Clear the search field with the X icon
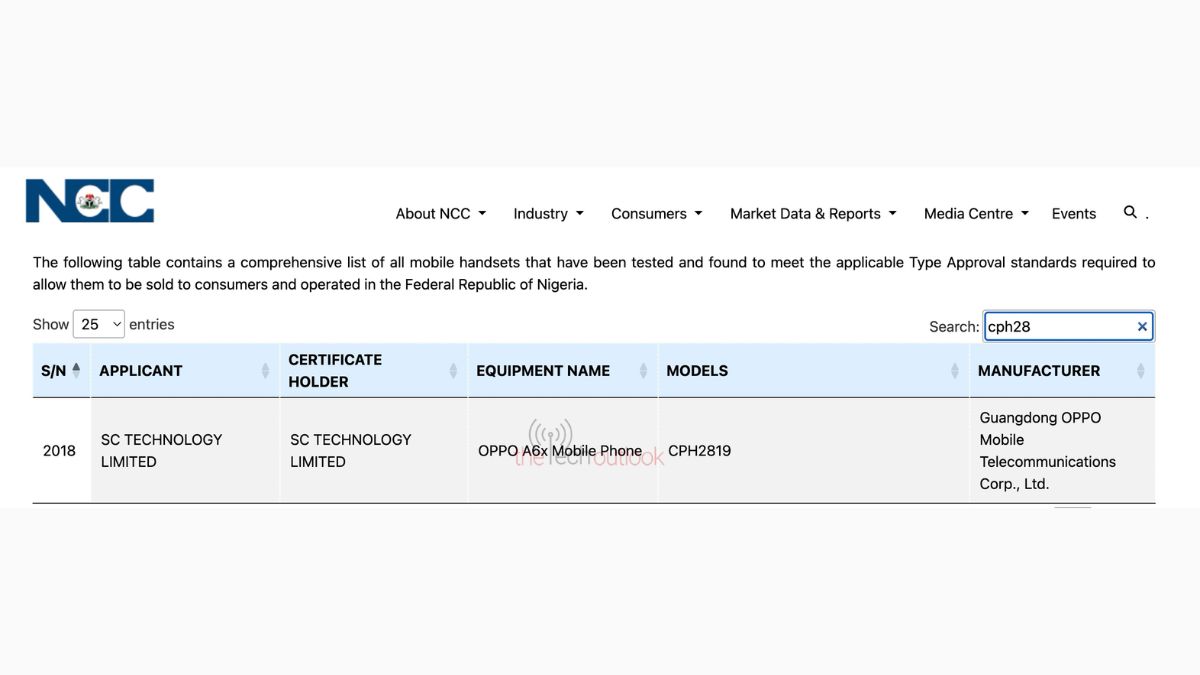1200x675 pixels. [1142, 327]
